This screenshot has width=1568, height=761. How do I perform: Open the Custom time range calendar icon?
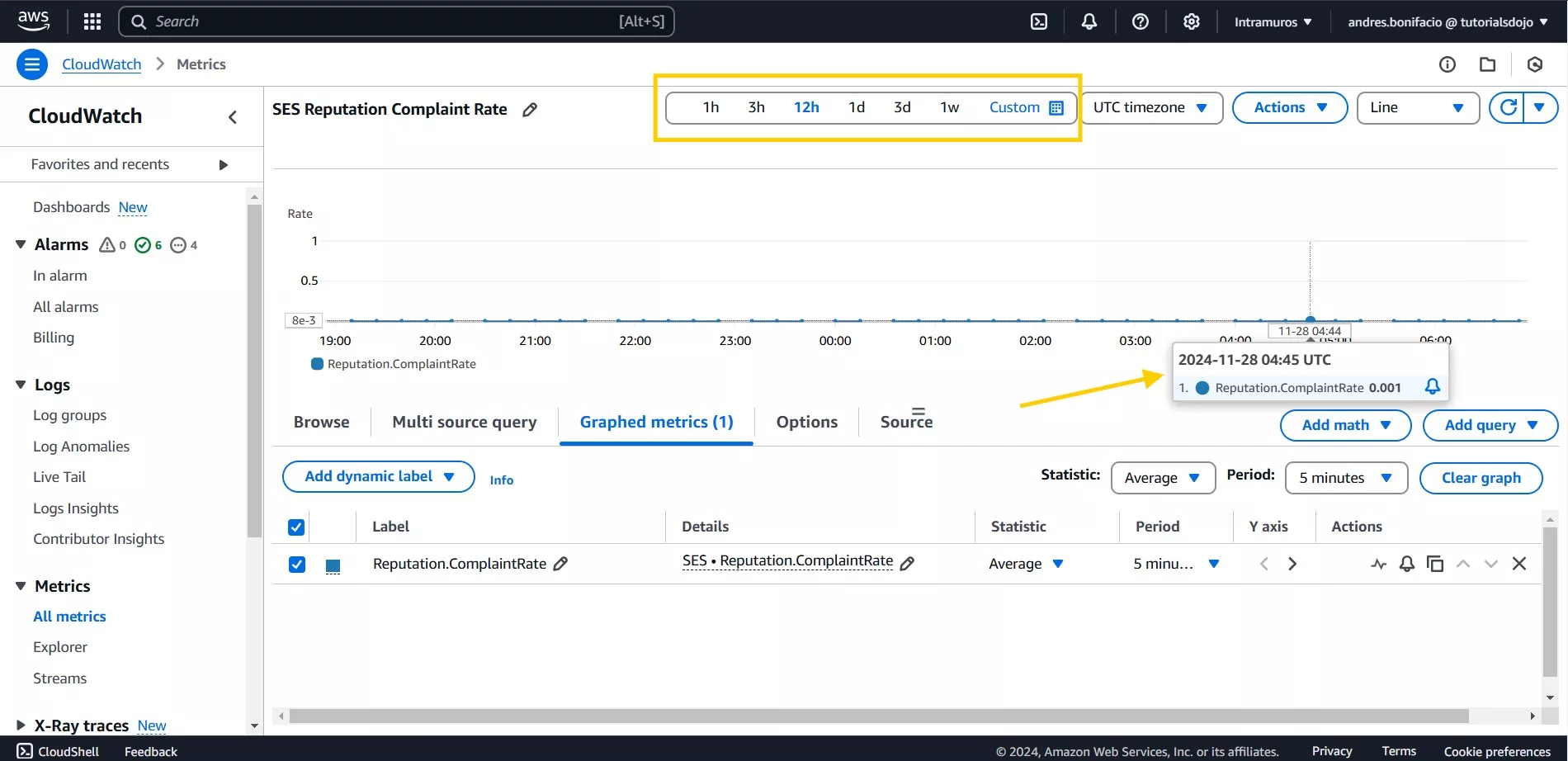click(1056, 108)
